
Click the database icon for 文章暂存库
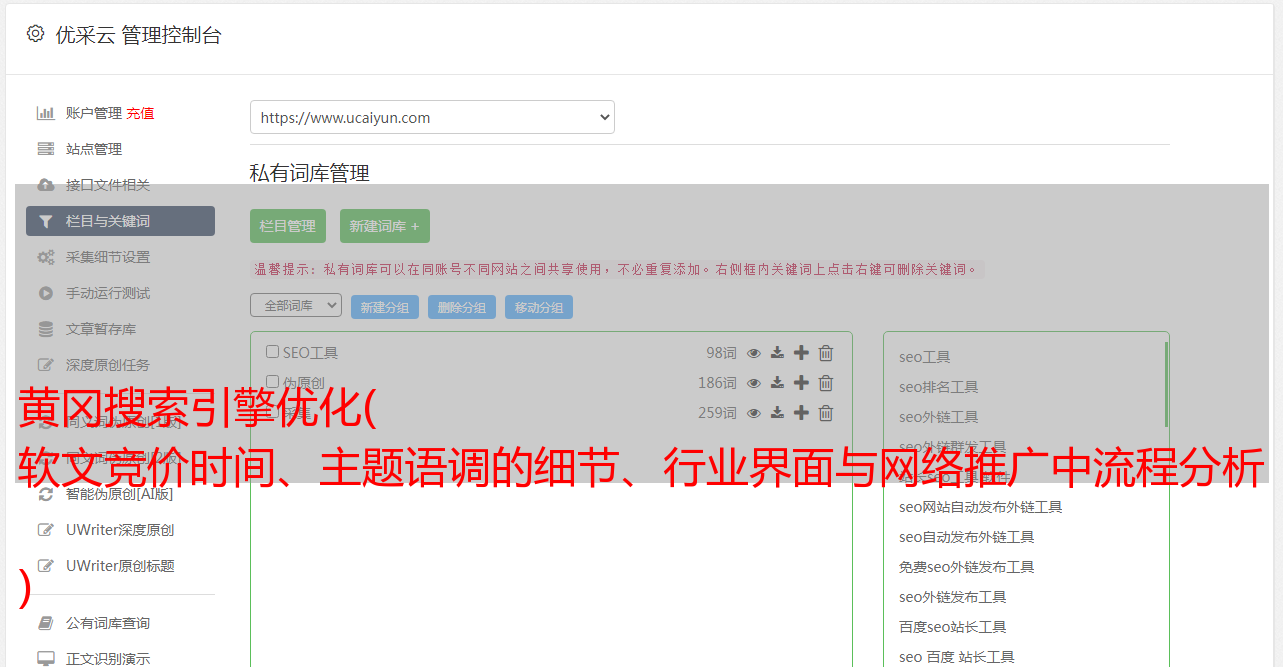click(45, 329)
